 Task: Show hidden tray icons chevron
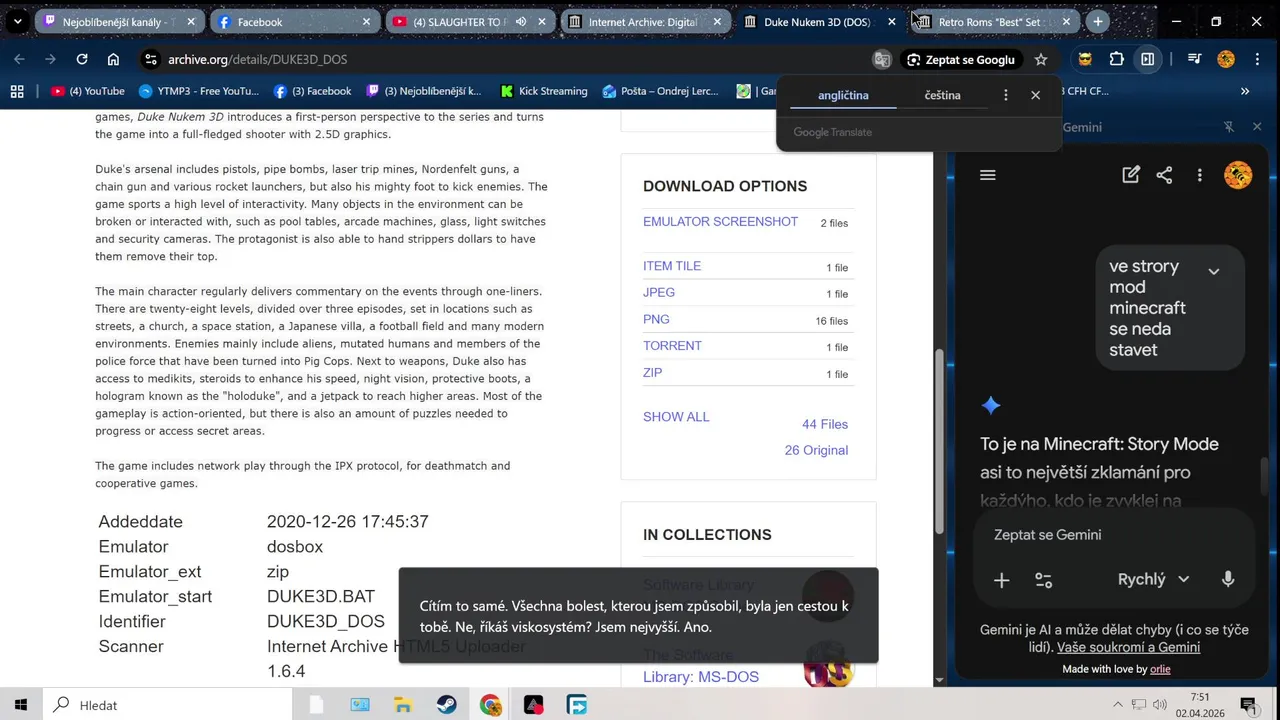[1118, 706]
